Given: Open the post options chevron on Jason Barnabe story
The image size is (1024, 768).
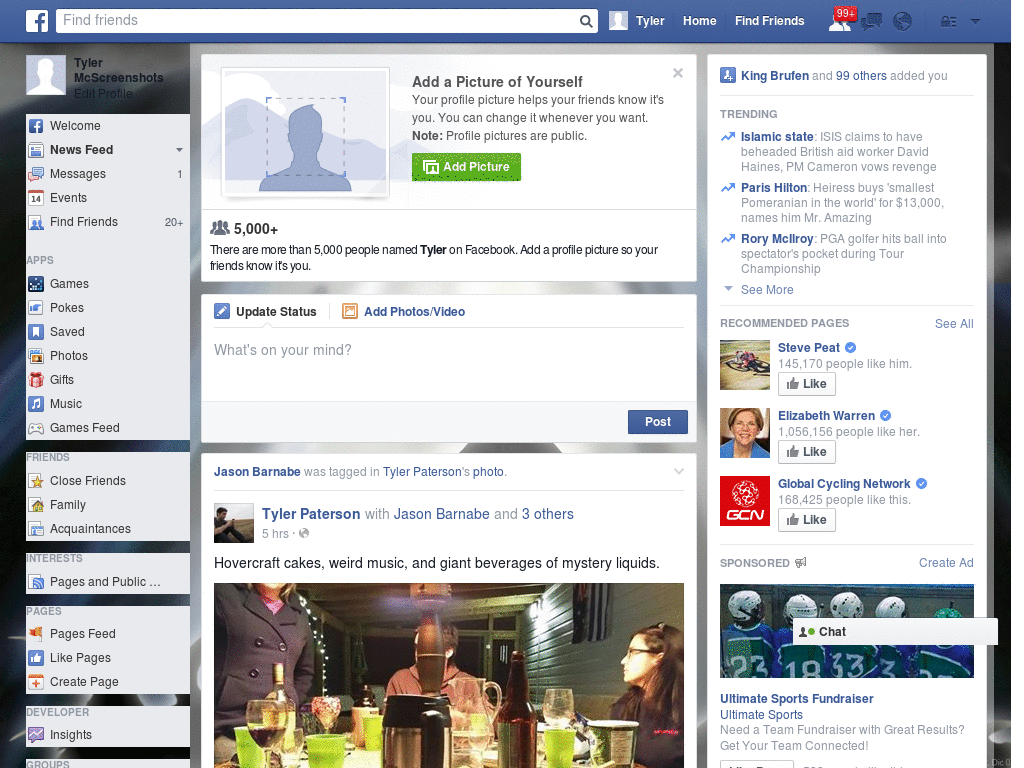Looking at the screenshot, I should (679, 472).
